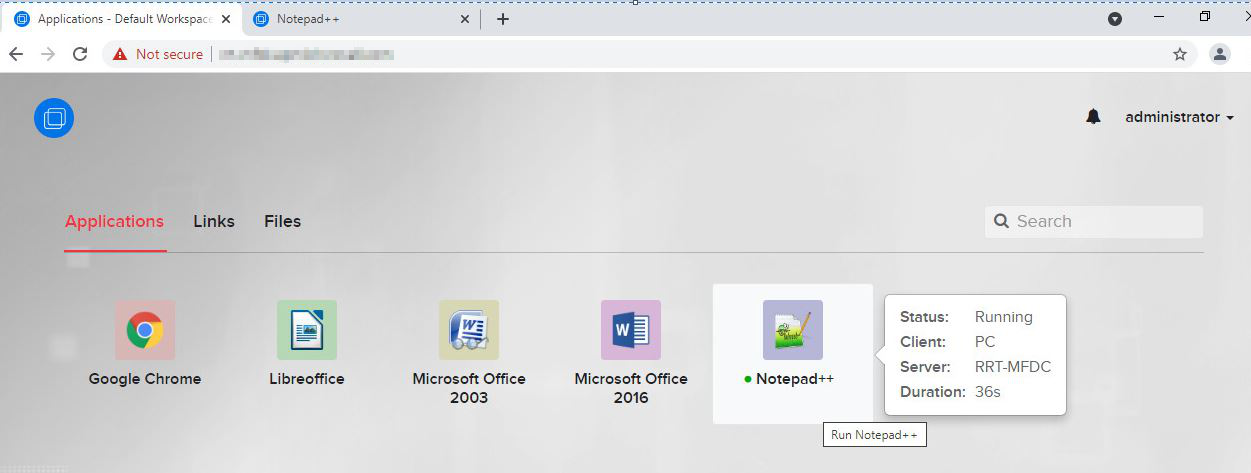Switch to the Links tab

214,221
